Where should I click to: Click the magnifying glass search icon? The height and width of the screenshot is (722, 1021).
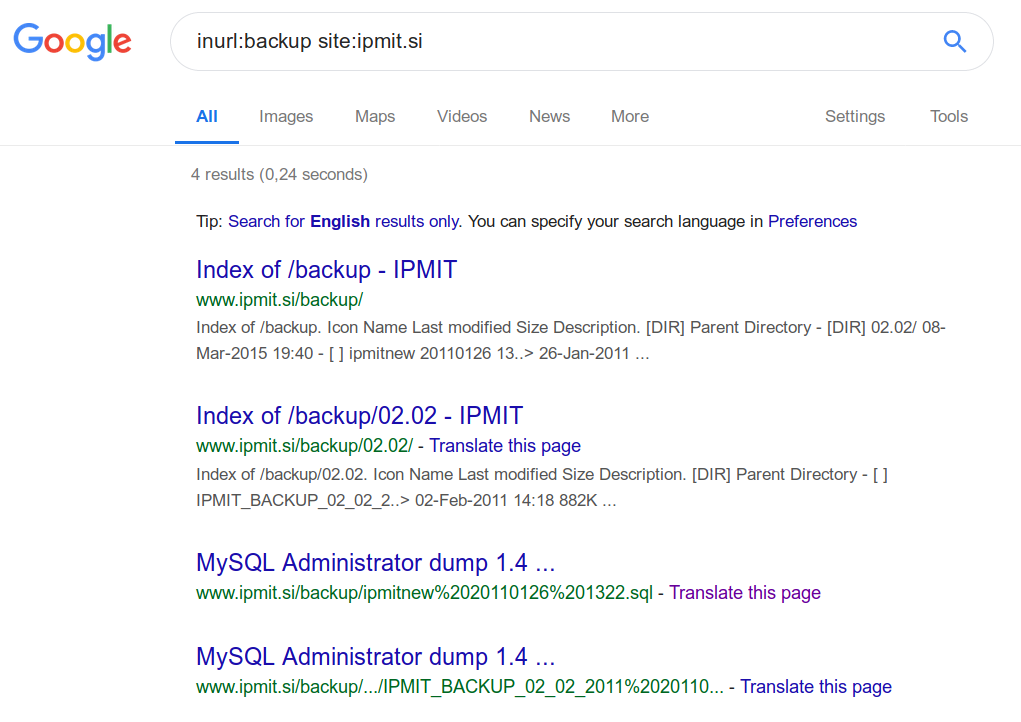pyautogui.click(x=955, y=42)
